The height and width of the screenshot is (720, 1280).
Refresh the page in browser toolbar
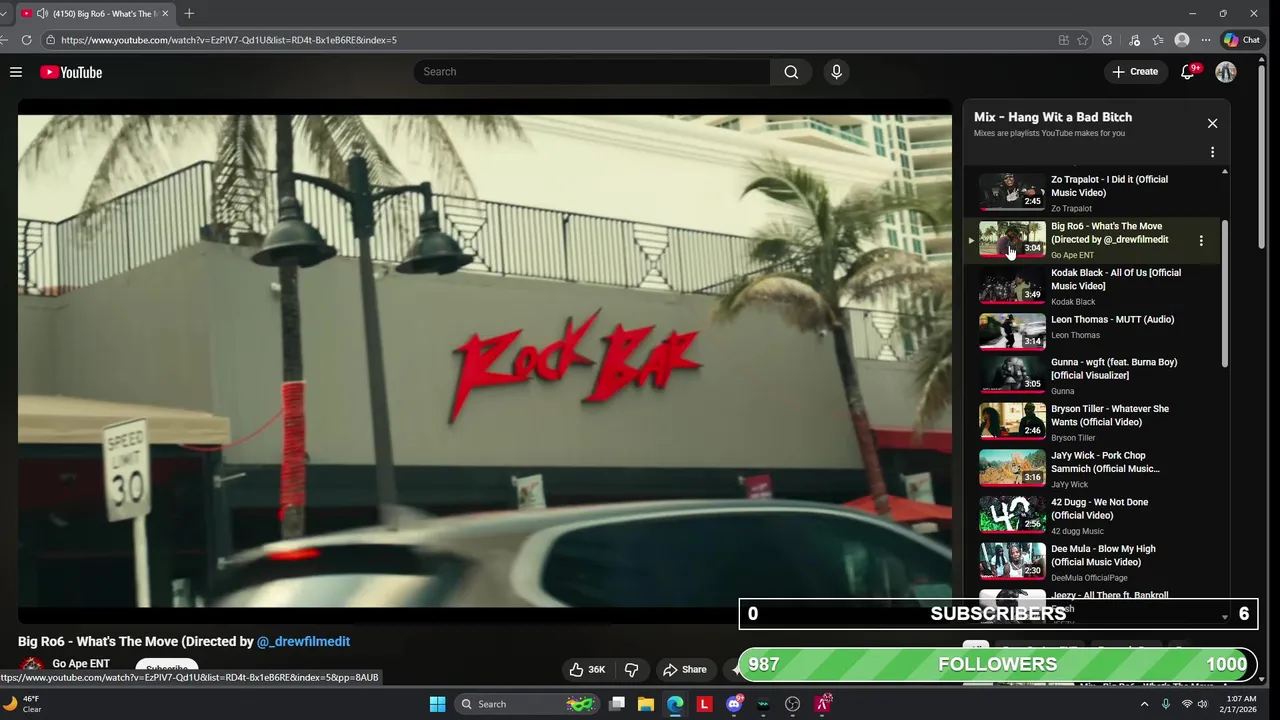click(27, 40)
